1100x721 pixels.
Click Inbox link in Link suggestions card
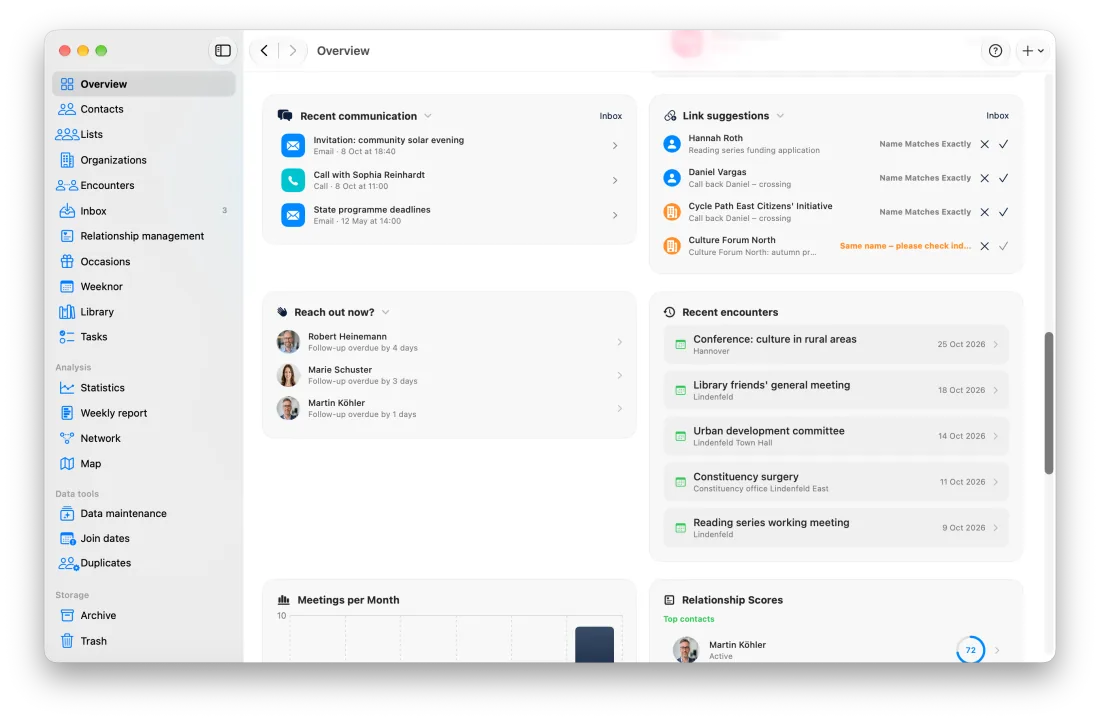pos(997,116)
